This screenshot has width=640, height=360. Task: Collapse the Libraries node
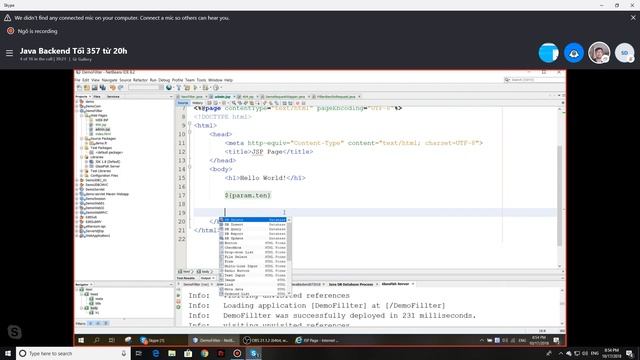coord(82,157)
